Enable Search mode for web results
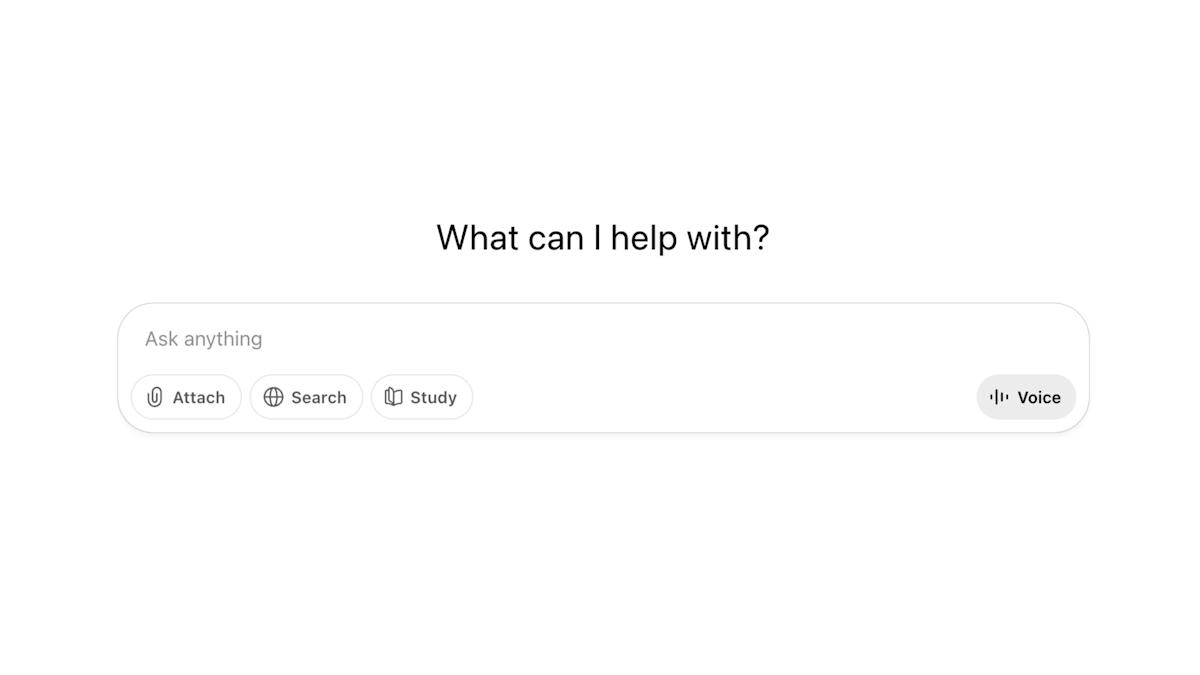Image resolution: width=1200 pixels, height=675 pixels. click(x=306, y=397)
